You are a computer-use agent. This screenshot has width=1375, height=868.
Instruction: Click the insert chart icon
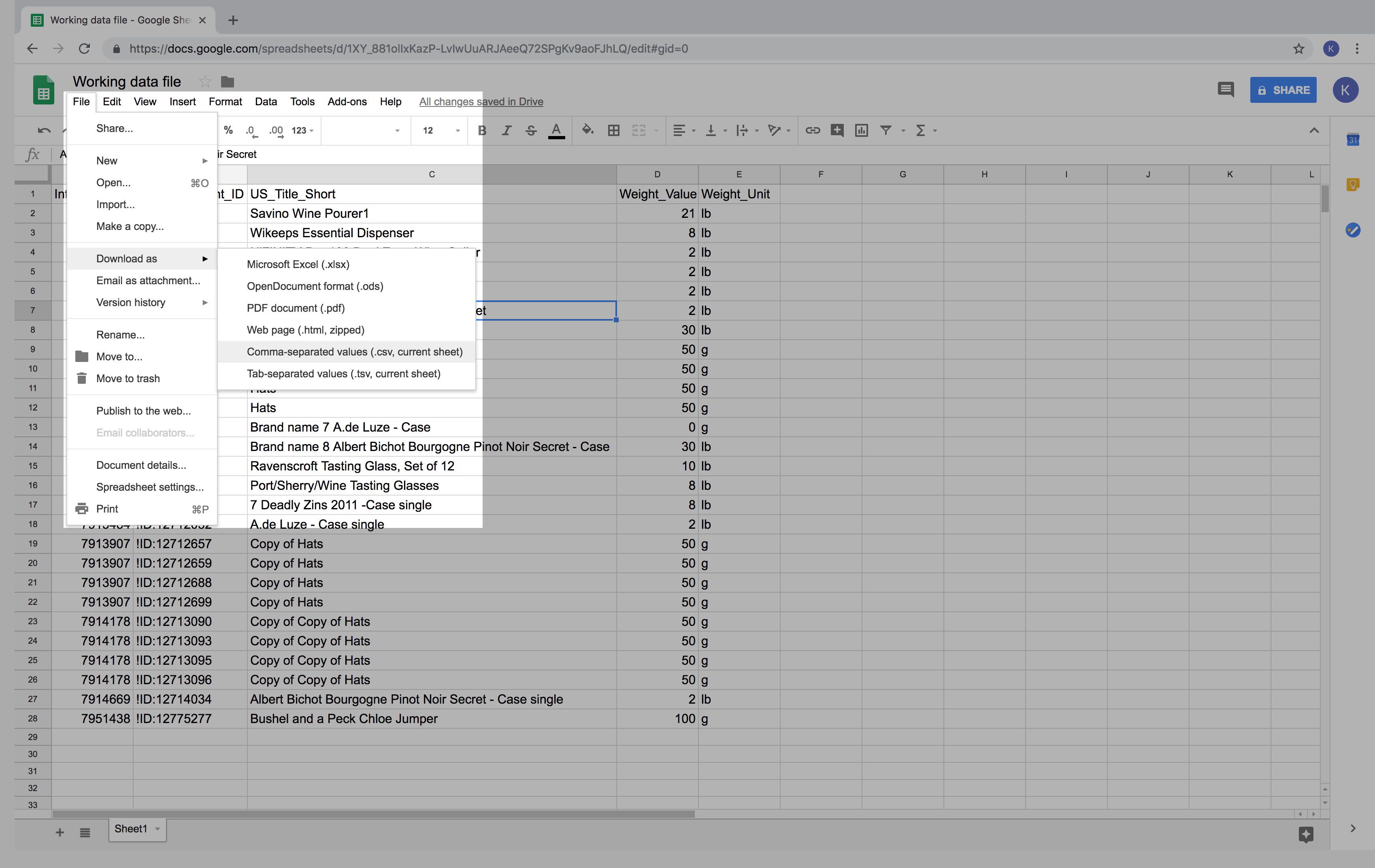(x=862, y=131)
